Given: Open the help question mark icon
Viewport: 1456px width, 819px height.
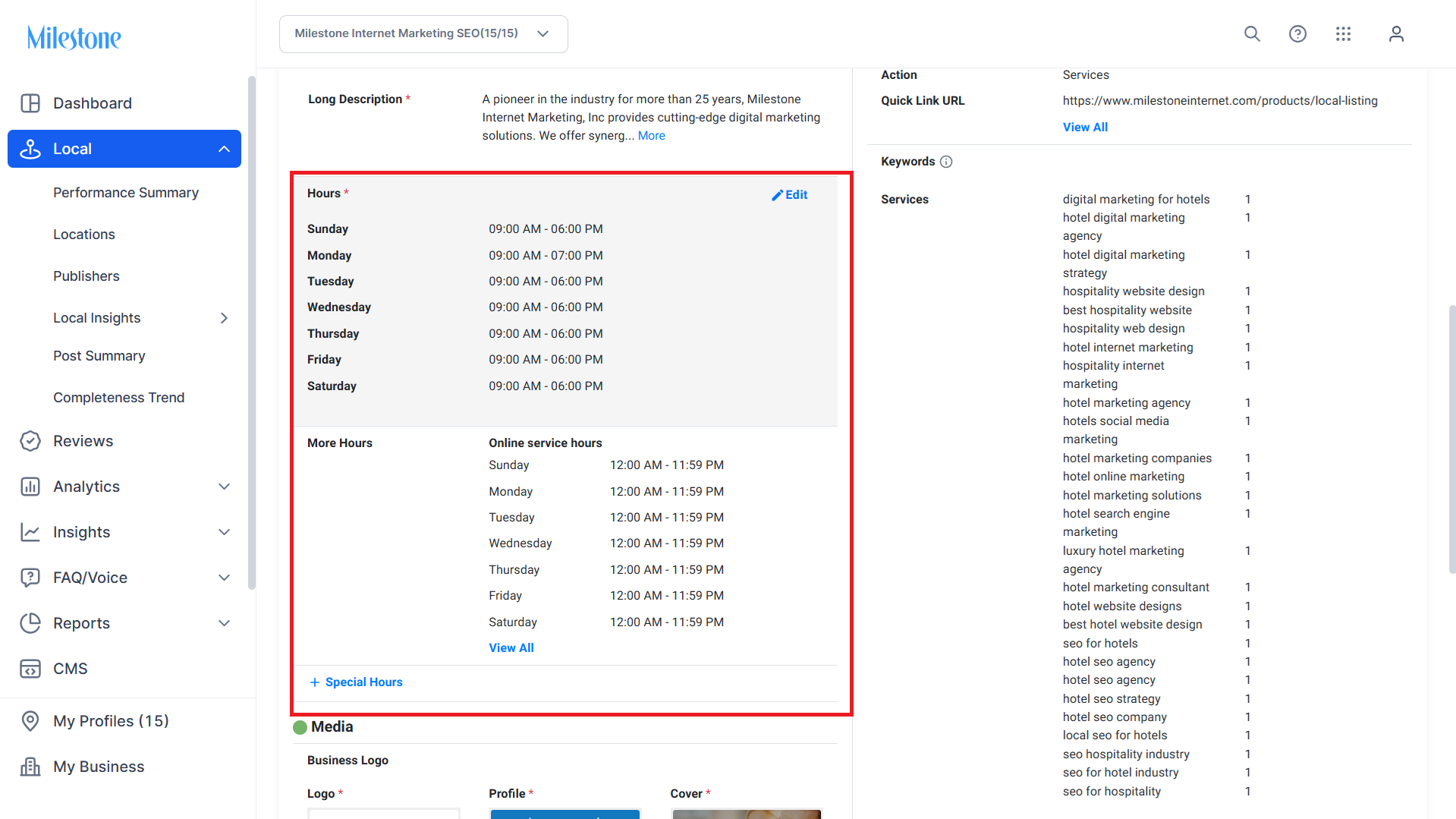Looking at the screenshot, I should click(x=1297, y=34).
